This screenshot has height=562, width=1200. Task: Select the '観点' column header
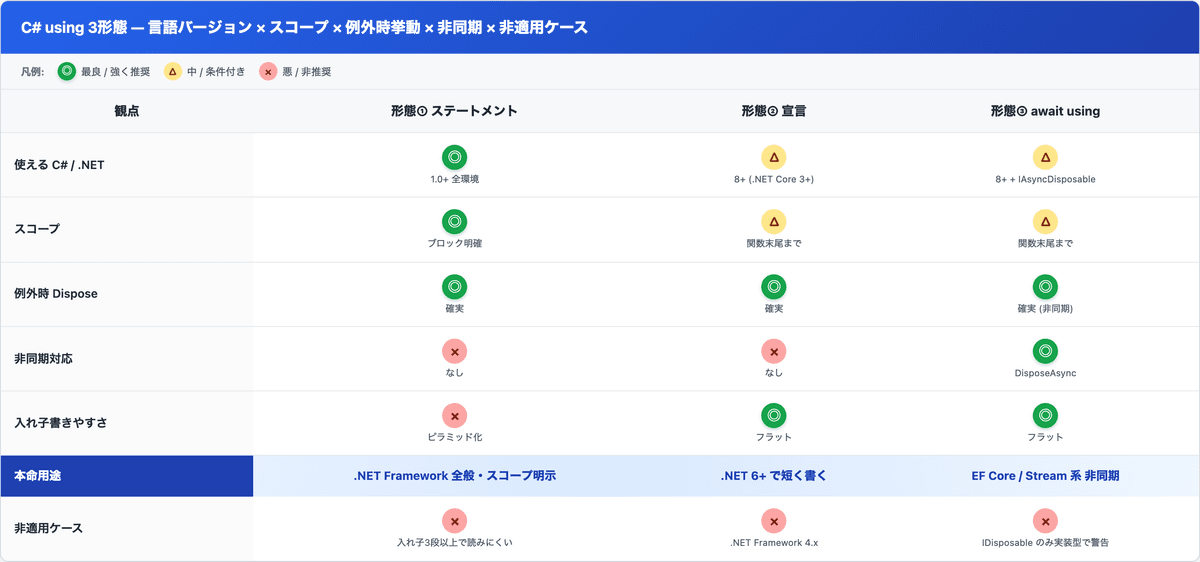(x=127, y=111)
